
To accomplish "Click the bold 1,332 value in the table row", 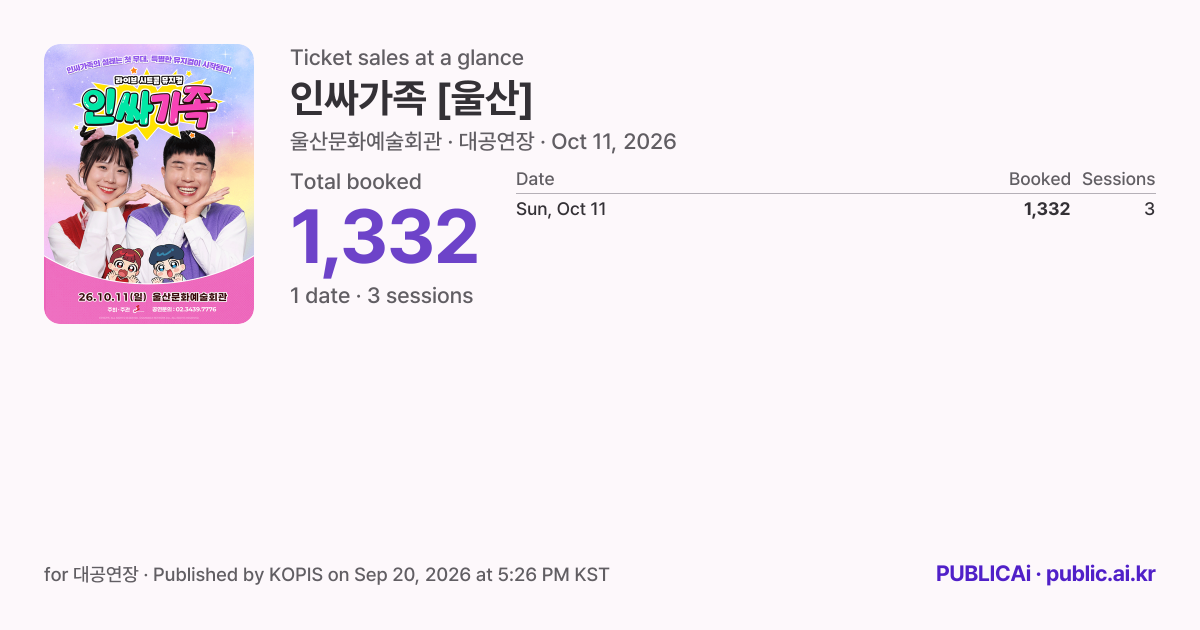I will (1047, 209).
